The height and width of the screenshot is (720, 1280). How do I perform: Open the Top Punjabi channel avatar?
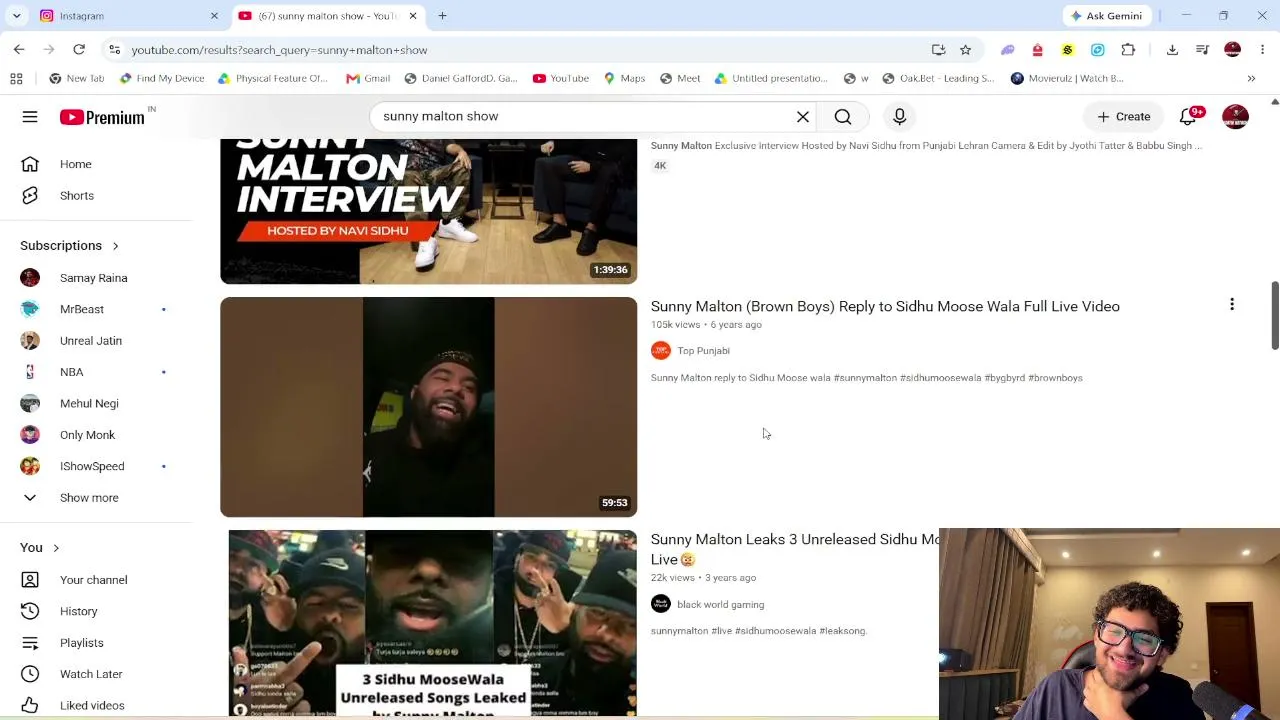click(x=660, y=351)
